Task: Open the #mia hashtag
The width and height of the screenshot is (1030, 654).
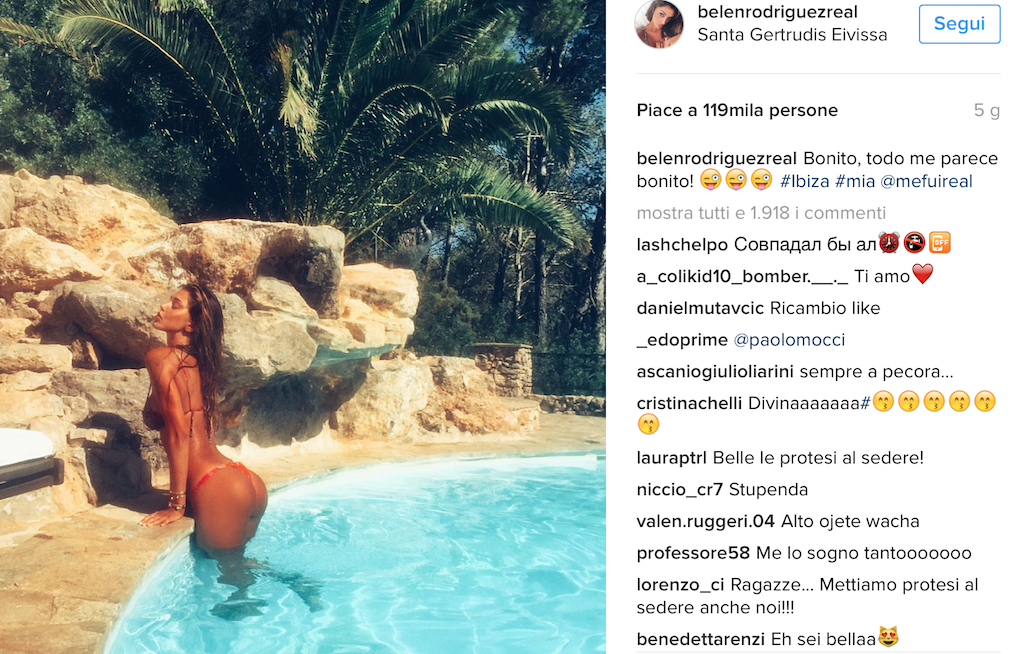Action: tap(855, 181)
